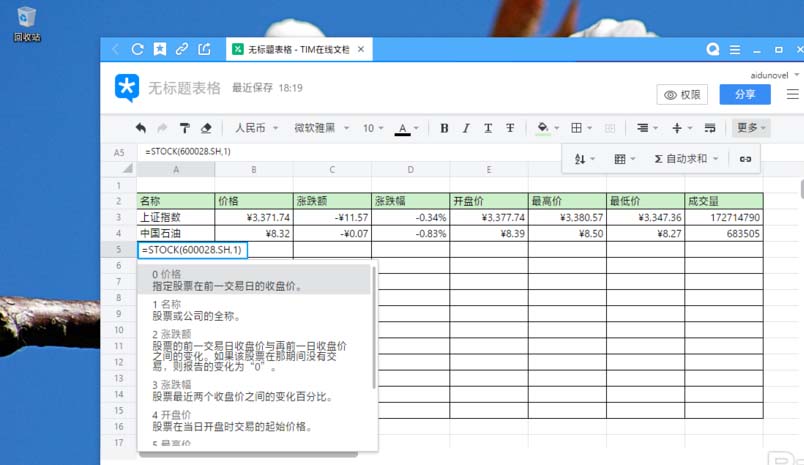The image size is (804, 465).
Task: Click the chat bubble icon in title bar
Action: [713, 49]
